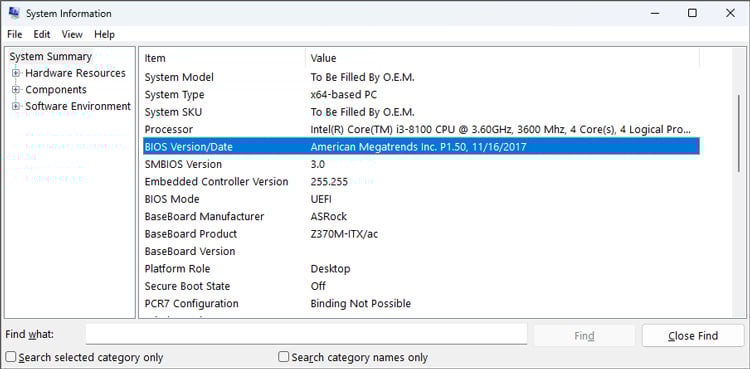Enable Search selected category only checkbox
The width and height of the screenshot is (750, 369).
click(x=11, y=357)
